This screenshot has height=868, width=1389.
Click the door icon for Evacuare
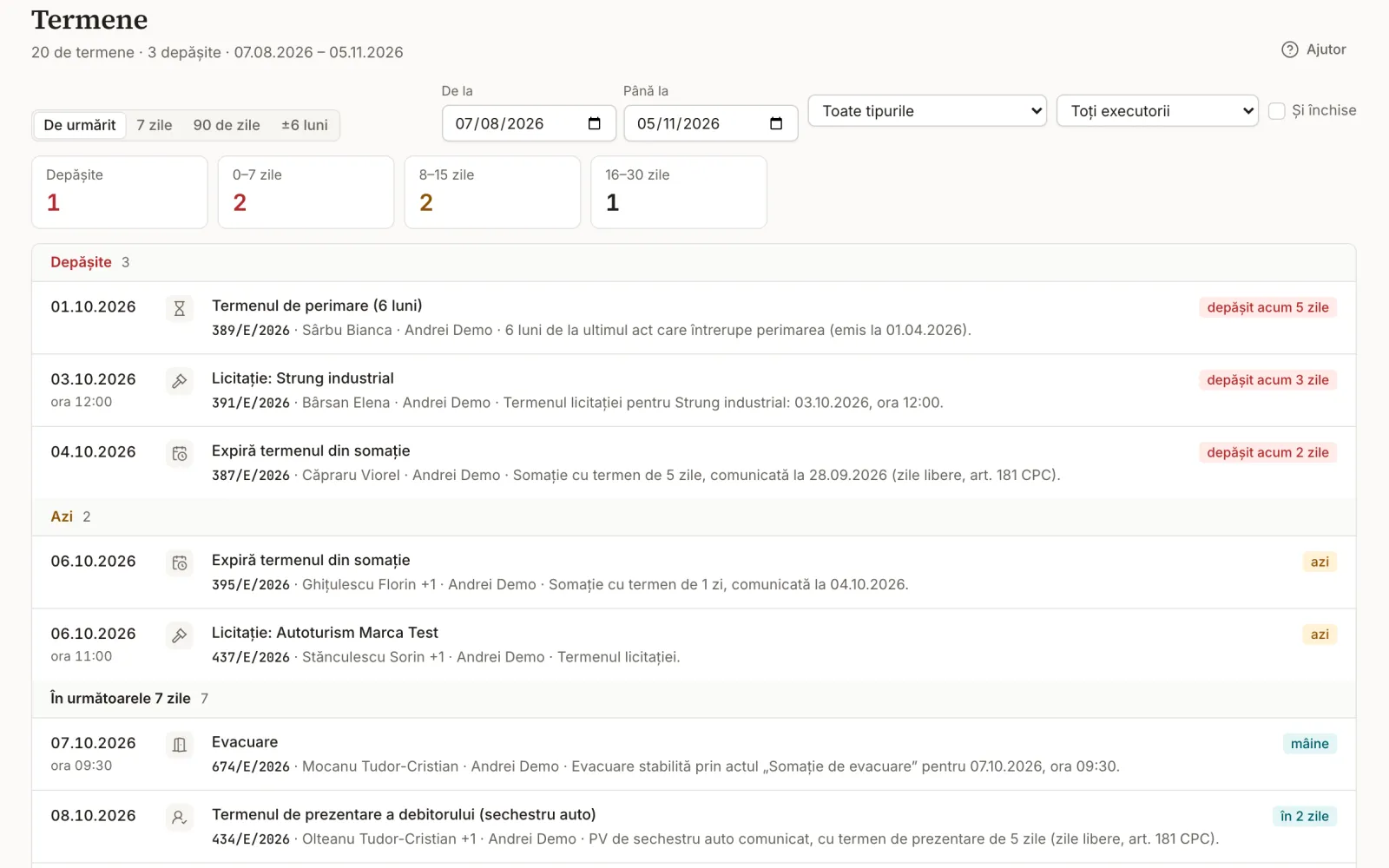coord(180,745)
